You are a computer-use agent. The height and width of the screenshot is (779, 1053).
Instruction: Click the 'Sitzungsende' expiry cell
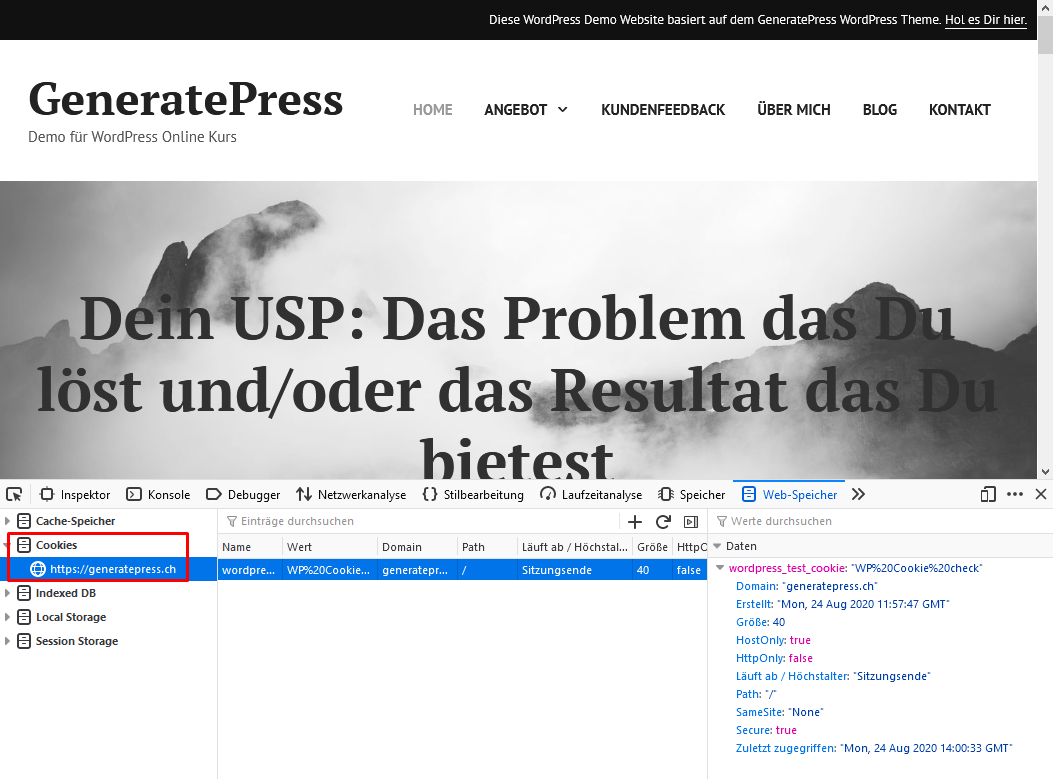coord(575,570)
